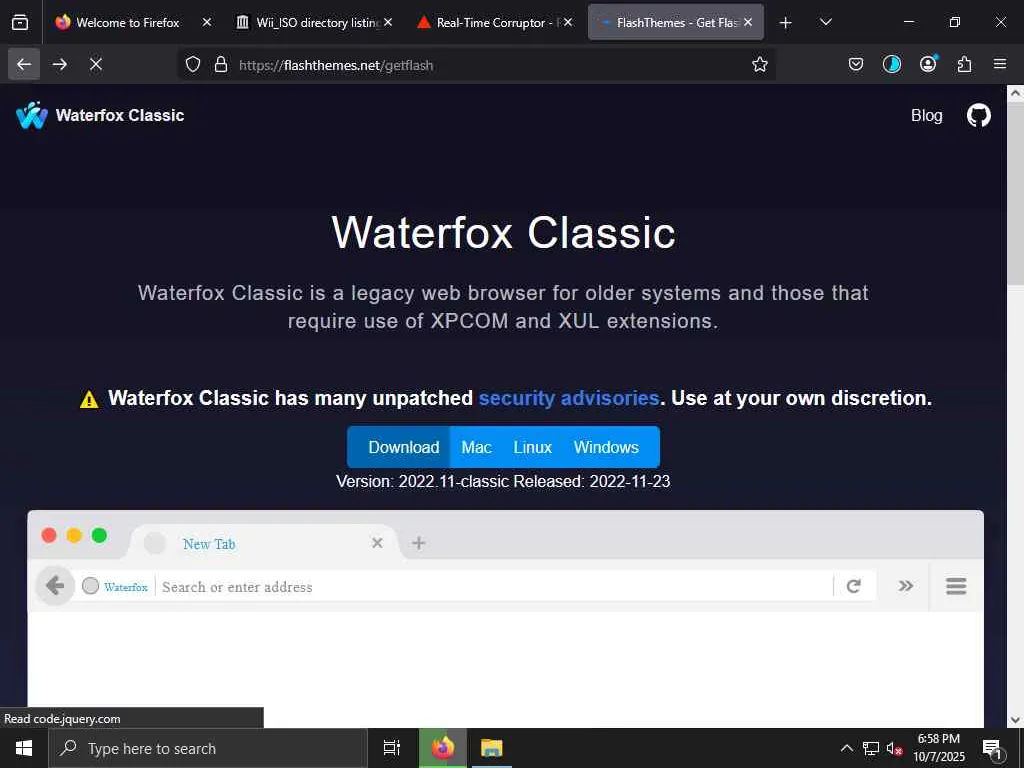This screenshot has height=768, width=1024.
Task: Open Task View on the taskbar
Action: pyautogui.click(x=392, y=748)
